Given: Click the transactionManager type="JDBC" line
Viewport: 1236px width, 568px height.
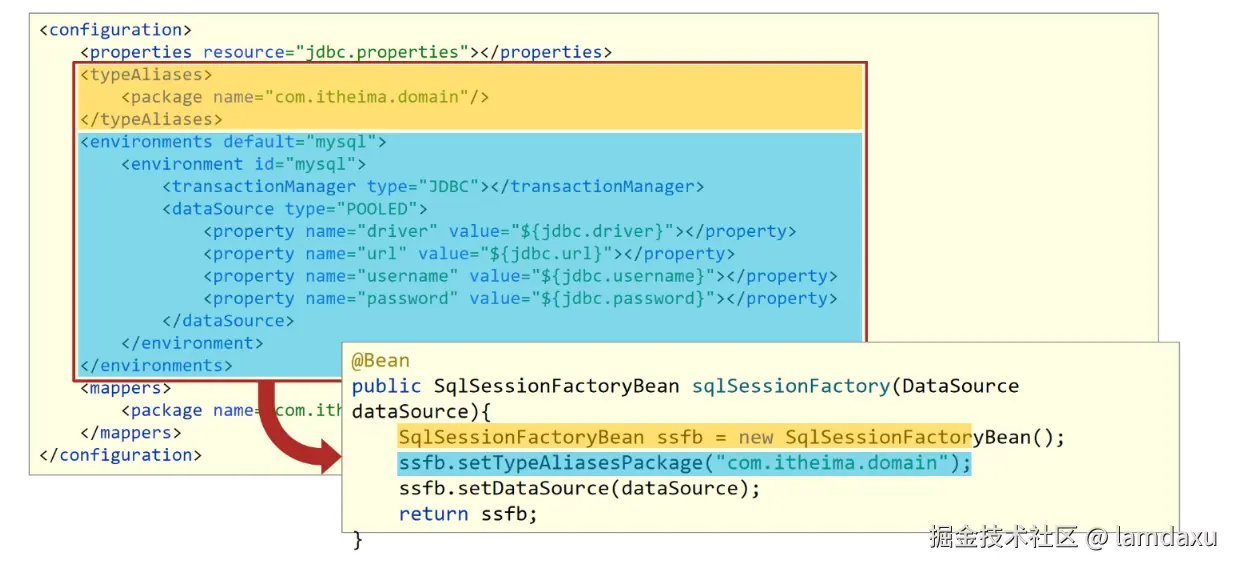Looking at the screenshot, I should [x=433, y=186].
